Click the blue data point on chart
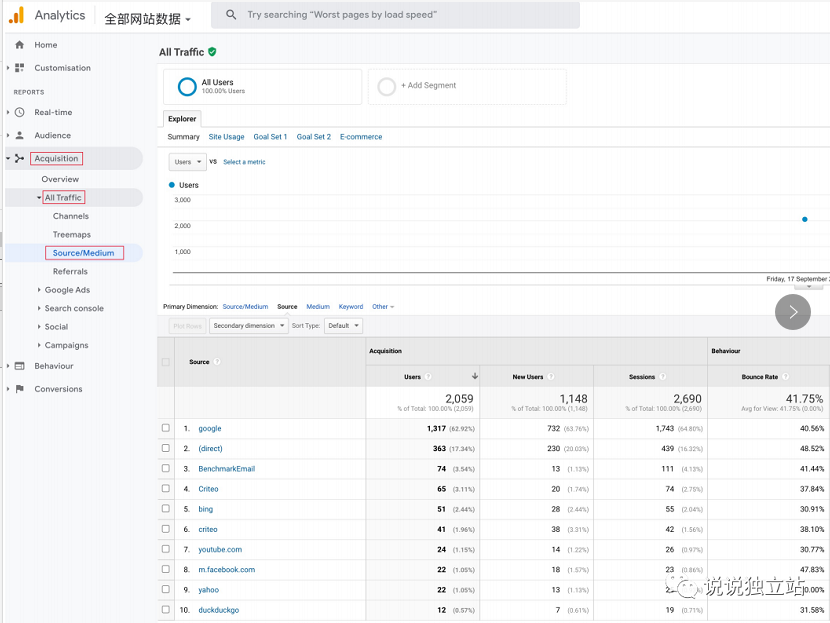The width and height of the screenshot is (830, 623). click(x=805, y=219)
